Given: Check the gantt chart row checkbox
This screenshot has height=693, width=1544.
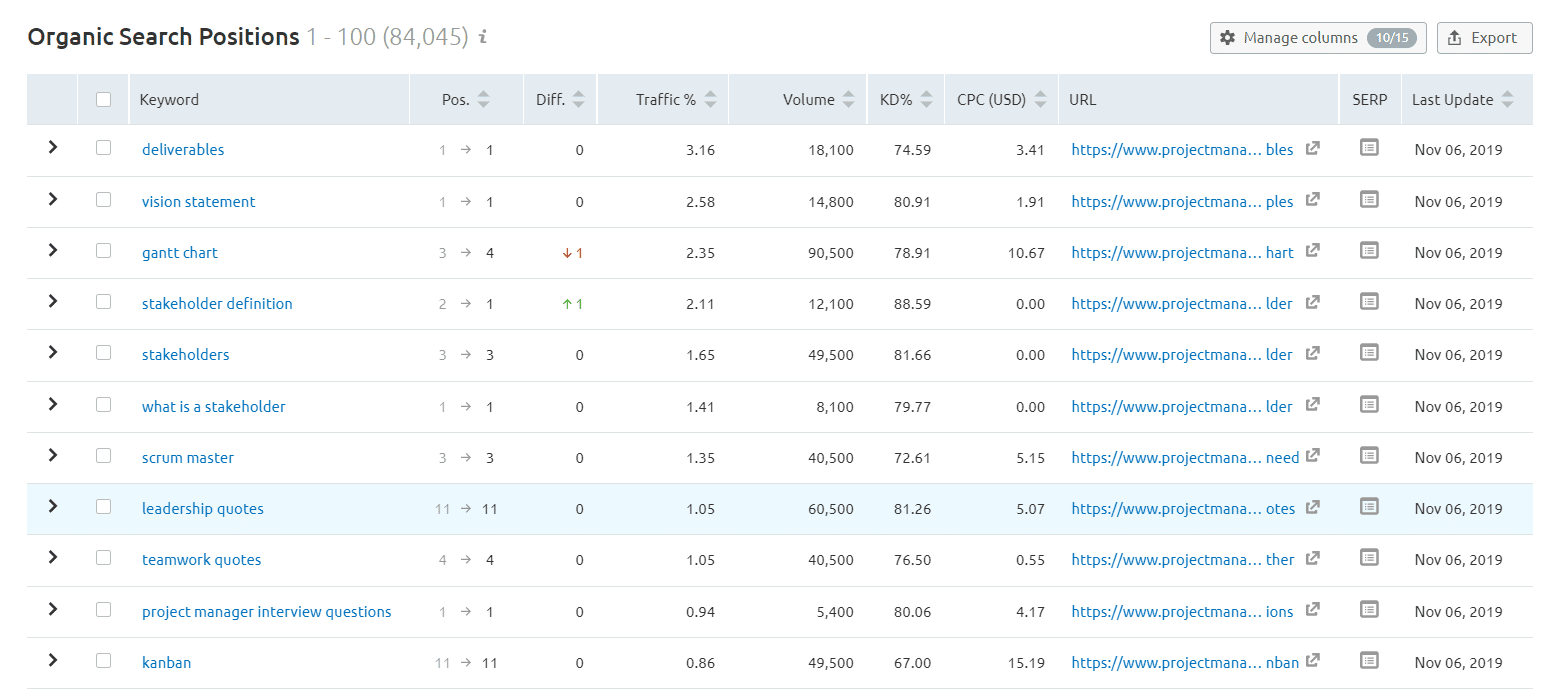Looking at the screenshot, I should click(103, 251).
